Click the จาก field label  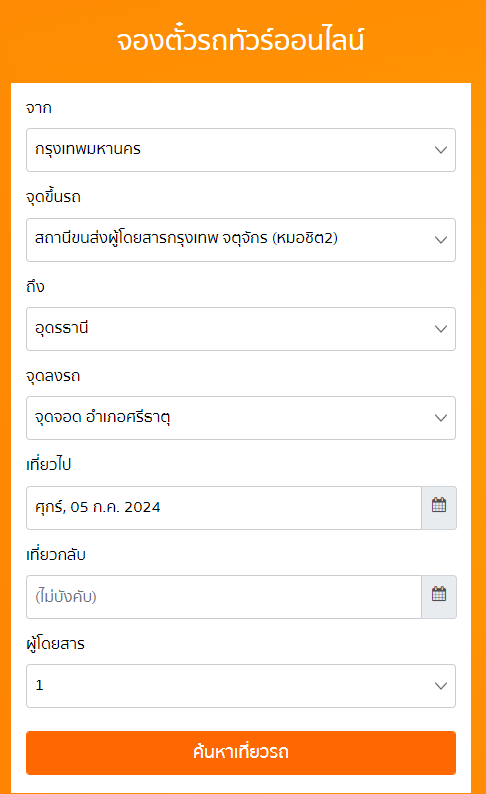point(39,108)
